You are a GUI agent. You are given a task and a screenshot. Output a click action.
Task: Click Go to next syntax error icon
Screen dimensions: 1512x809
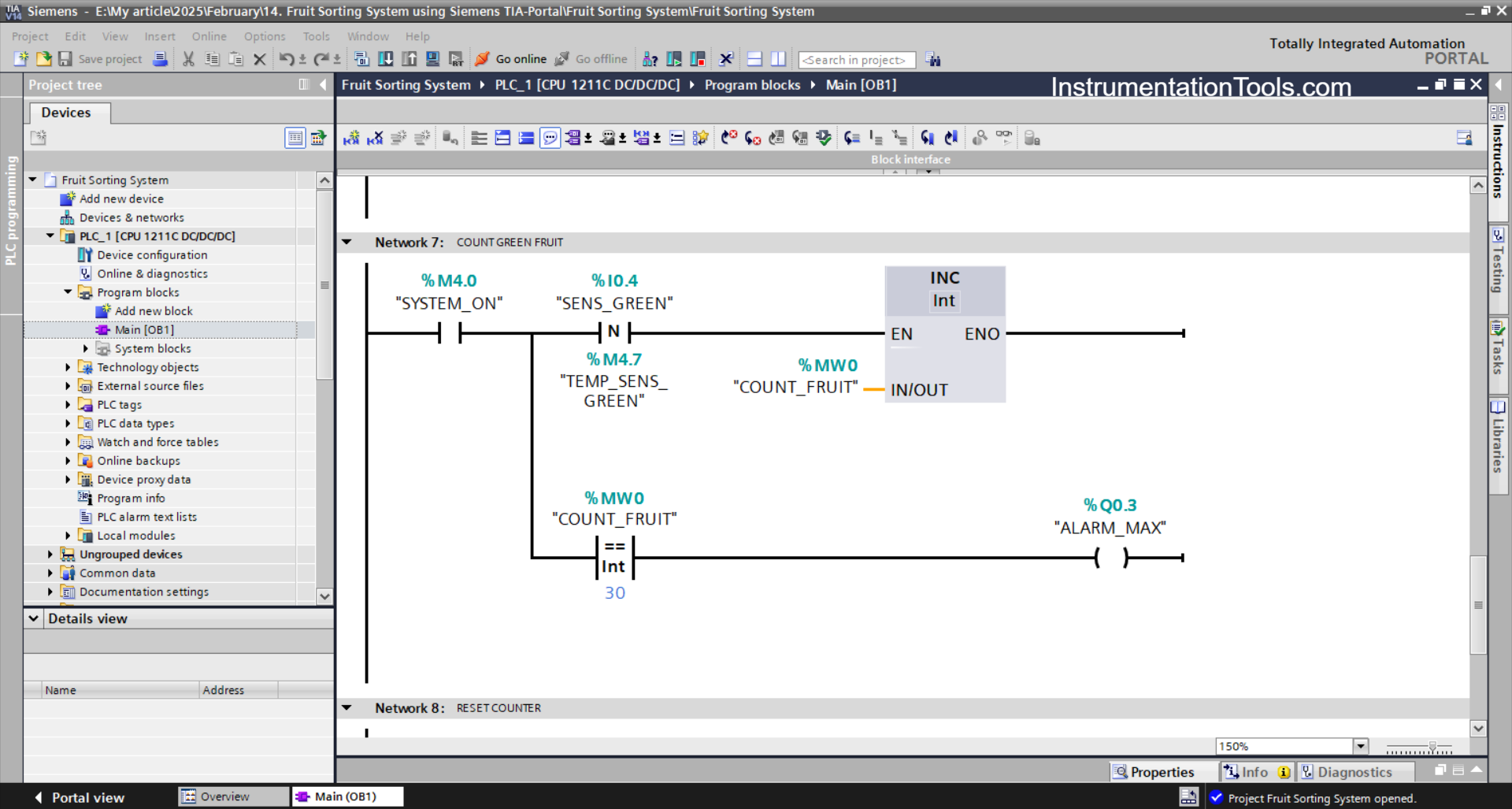[x=753, y=138]
